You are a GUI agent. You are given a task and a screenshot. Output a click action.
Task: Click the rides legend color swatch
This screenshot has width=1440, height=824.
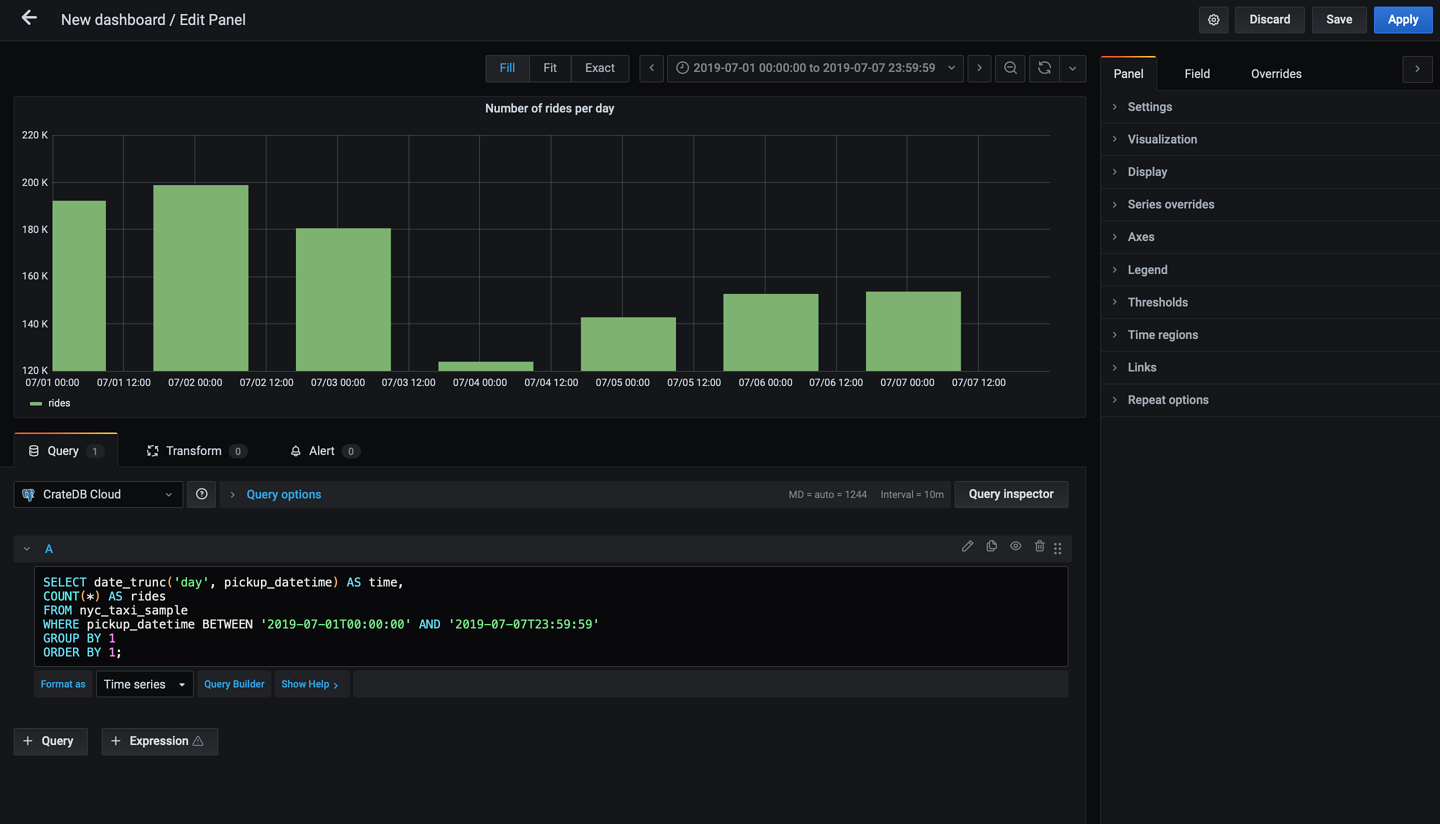[36, 403]
